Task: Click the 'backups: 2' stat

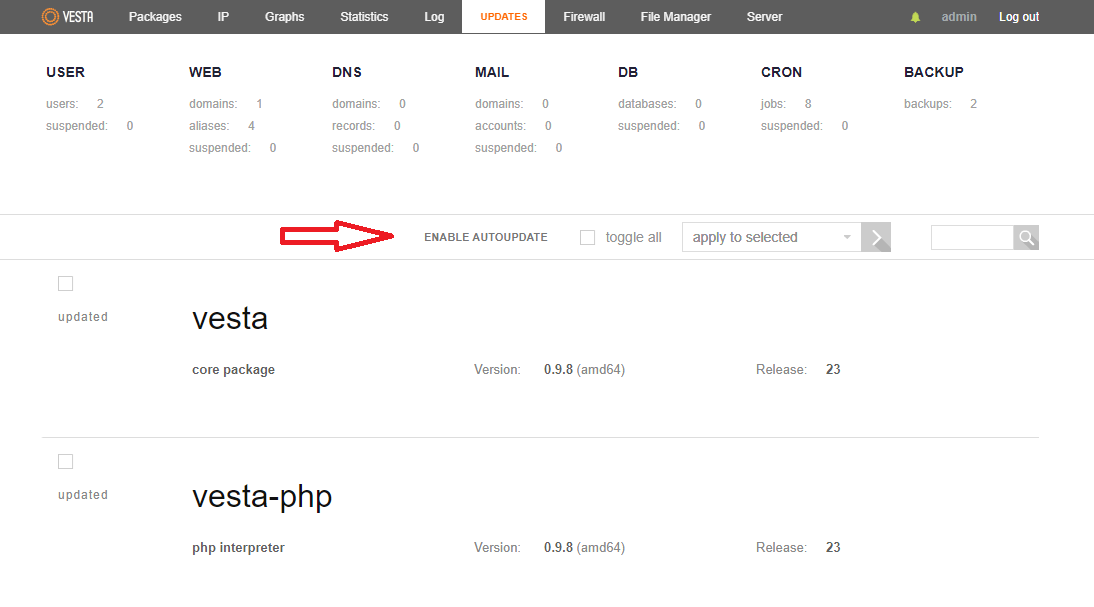Action: tap(941, 104)
